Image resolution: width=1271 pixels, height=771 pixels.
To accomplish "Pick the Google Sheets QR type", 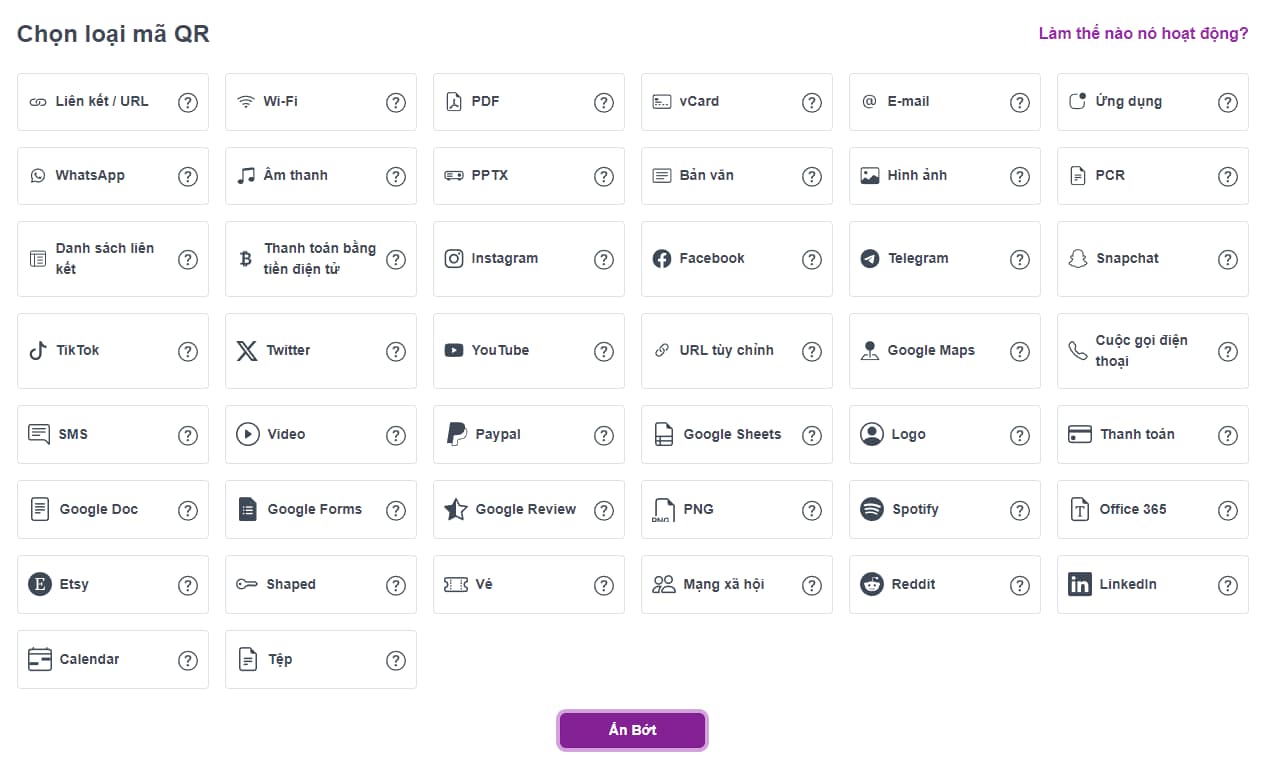I will (737, 435).
